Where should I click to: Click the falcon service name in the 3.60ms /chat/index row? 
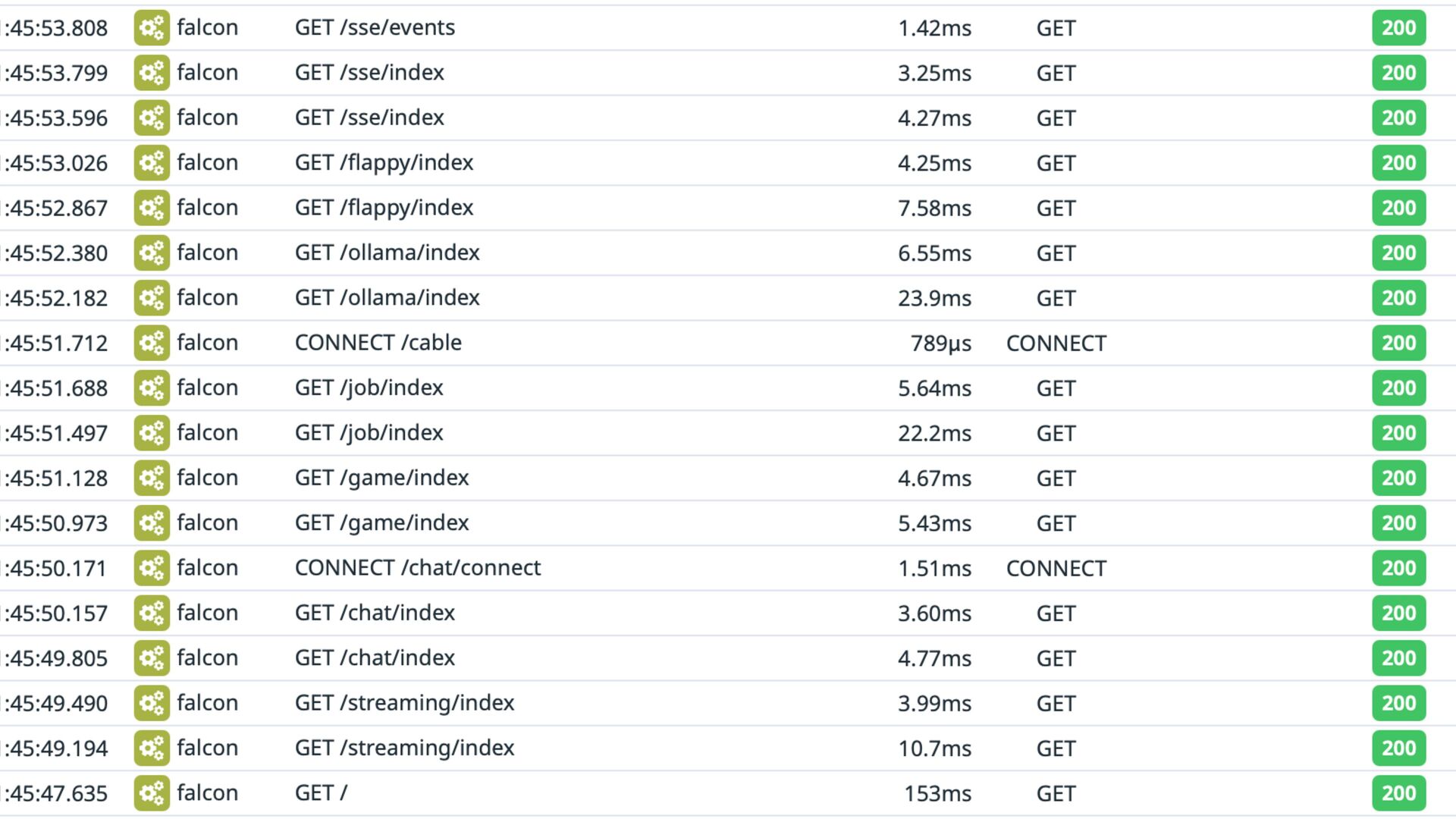(207, 613)
